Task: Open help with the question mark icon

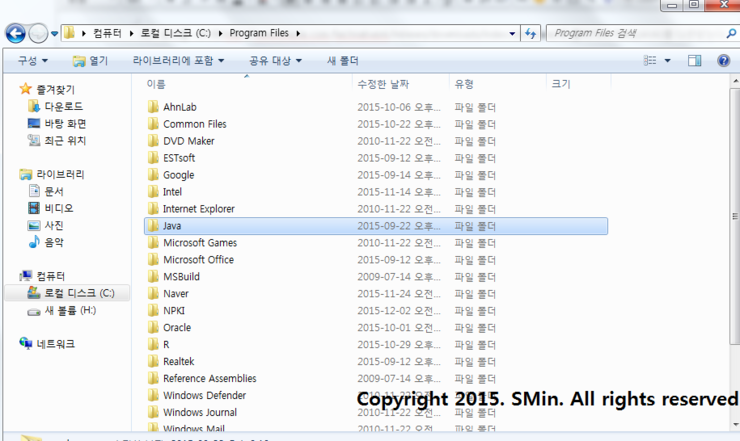Action: point(723,60)
